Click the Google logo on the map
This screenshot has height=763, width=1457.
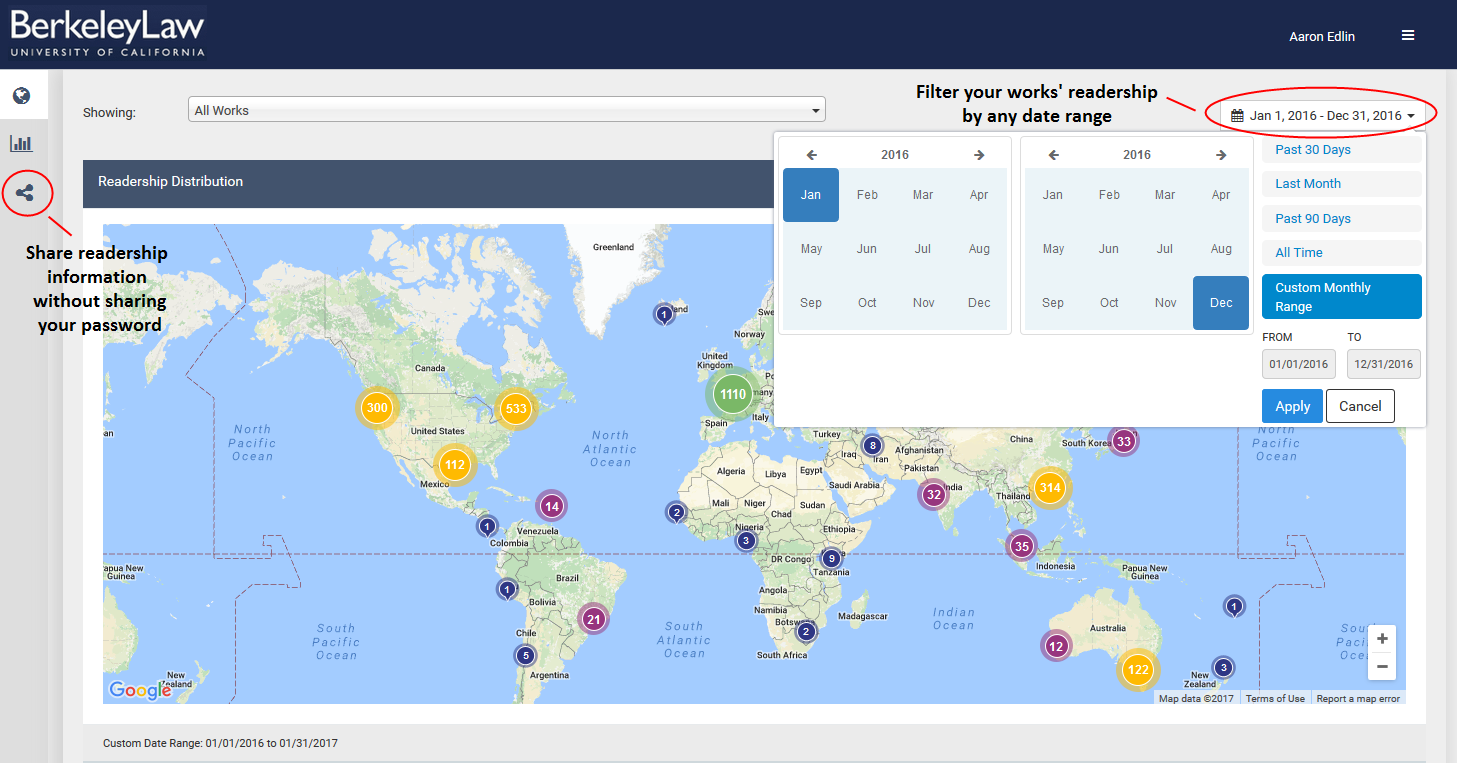pos(140,690)
